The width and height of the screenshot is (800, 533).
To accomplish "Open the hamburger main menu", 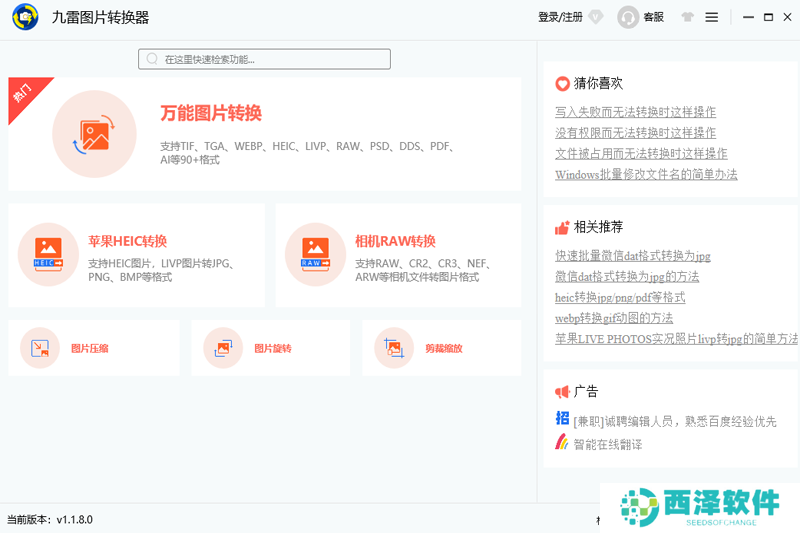I will 711,17.
